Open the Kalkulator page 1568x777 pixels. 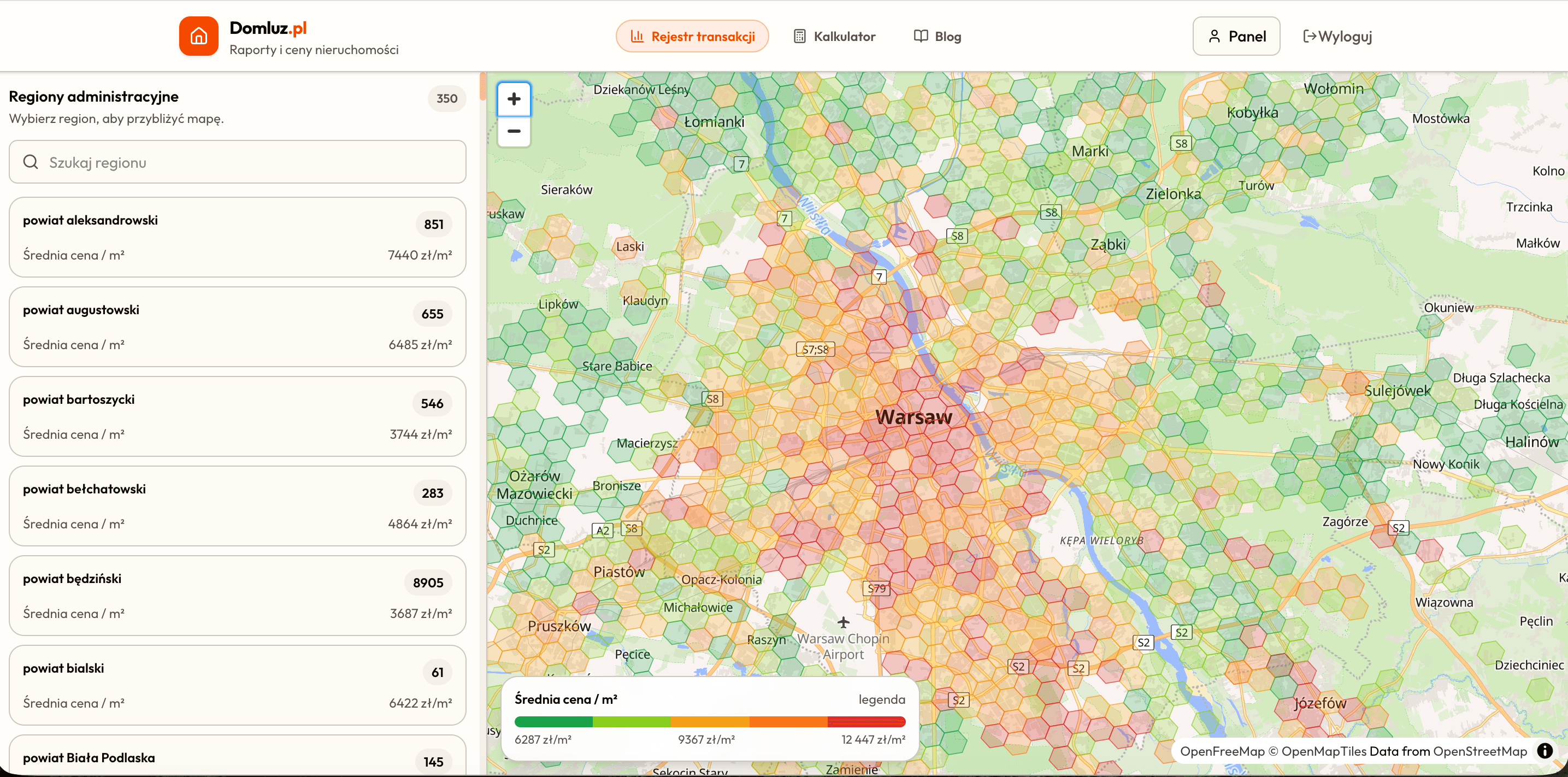click(834, 36)
